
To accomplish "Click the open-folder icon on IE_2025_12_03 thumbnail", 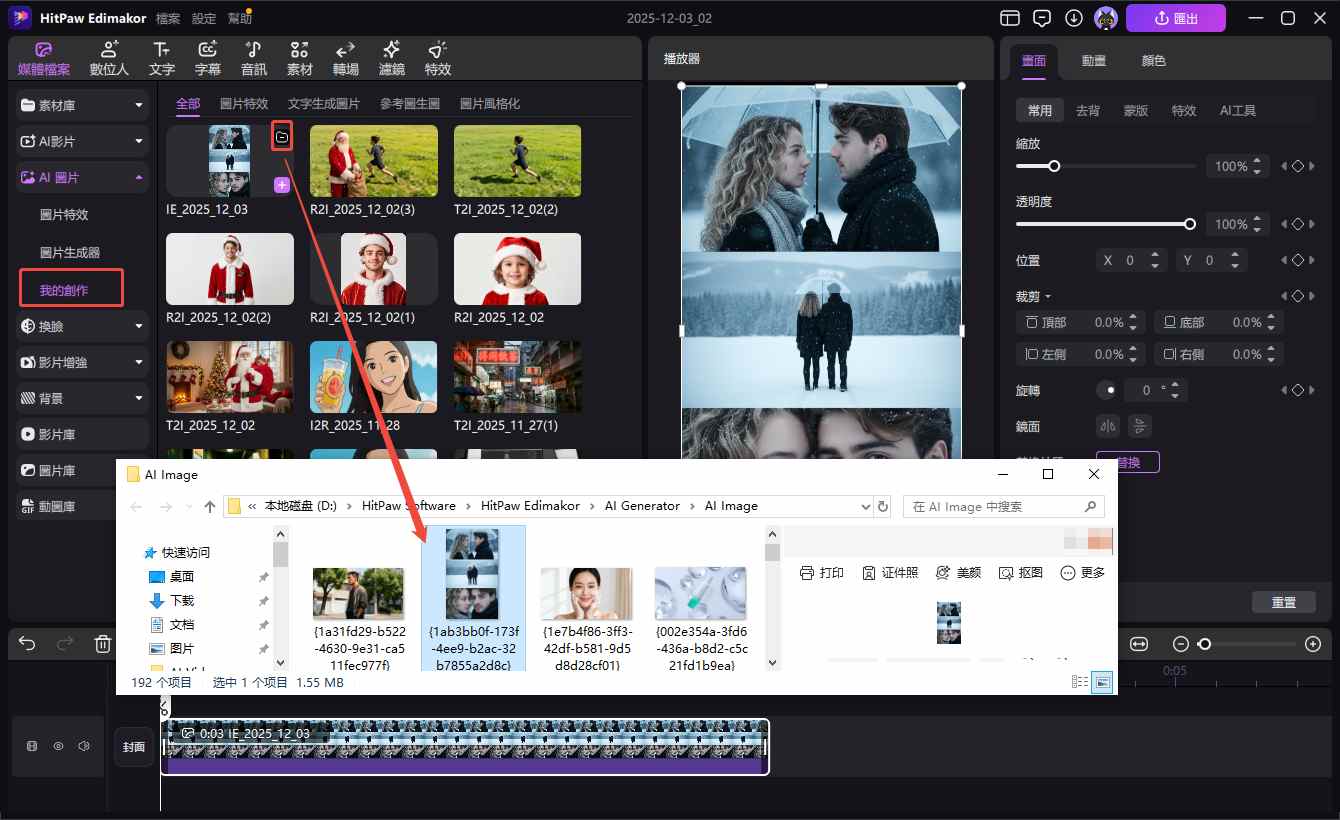I will coord(282,137).
